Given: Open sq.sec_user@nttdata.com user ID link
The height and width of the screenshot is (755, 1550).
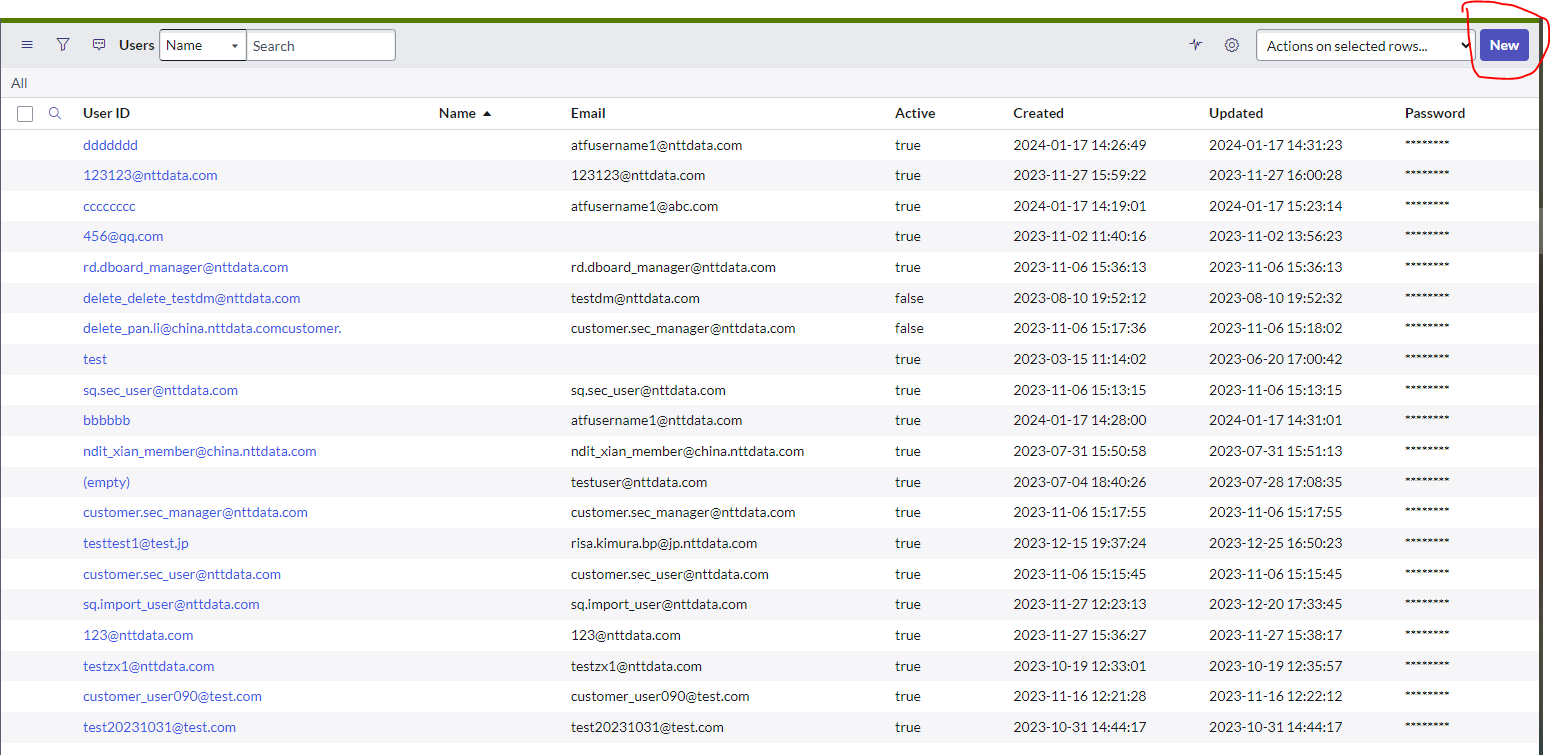Looking at the screenshot, I should point(160,390).
